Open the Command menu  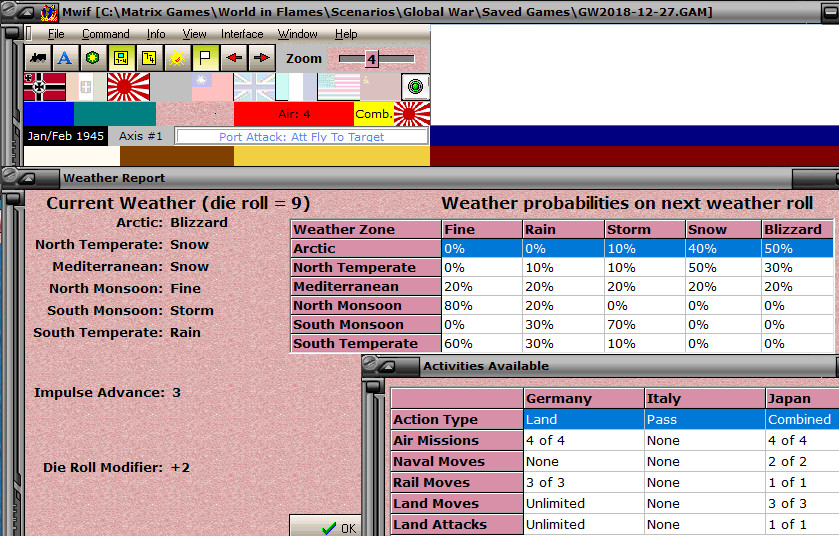pyautogui.click(x=106, y=34)
